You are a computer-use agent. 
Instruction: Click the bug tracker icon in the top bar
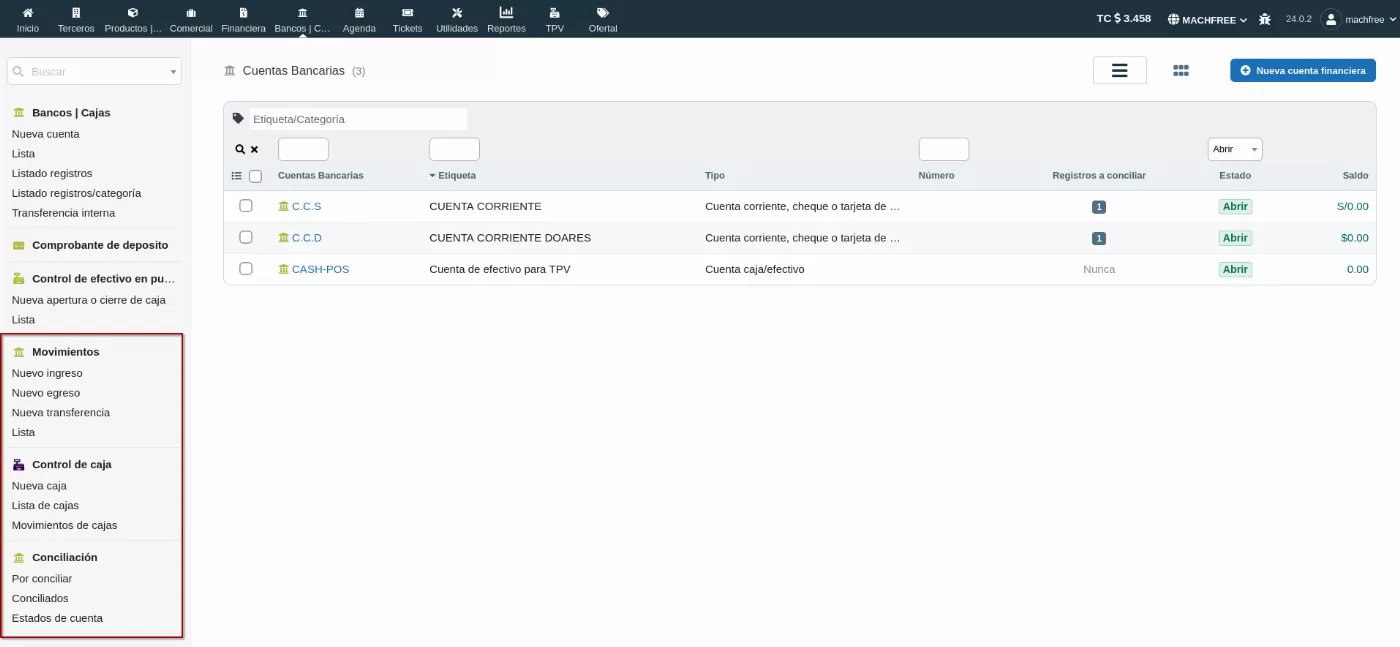tap(1265, 19)
